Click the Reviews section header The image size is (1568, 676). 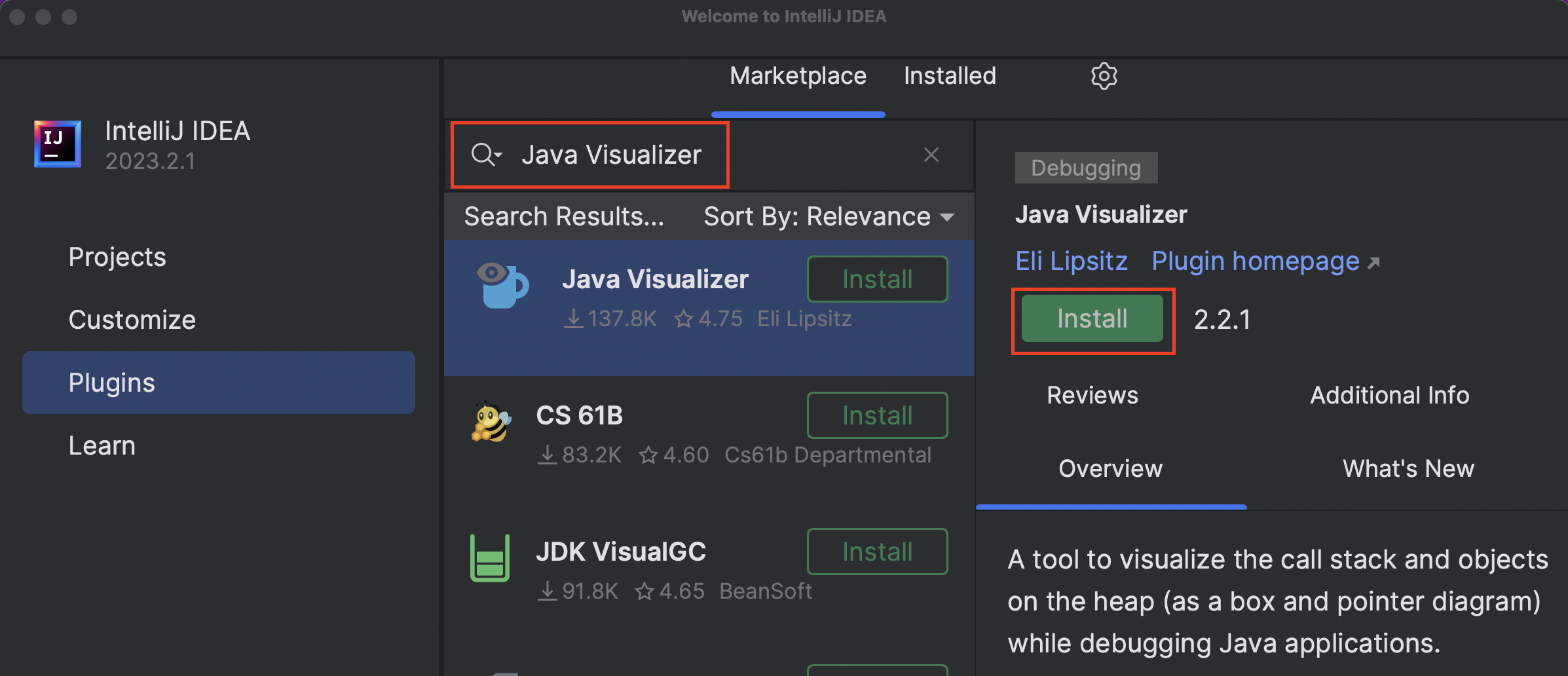[1091, 394]
